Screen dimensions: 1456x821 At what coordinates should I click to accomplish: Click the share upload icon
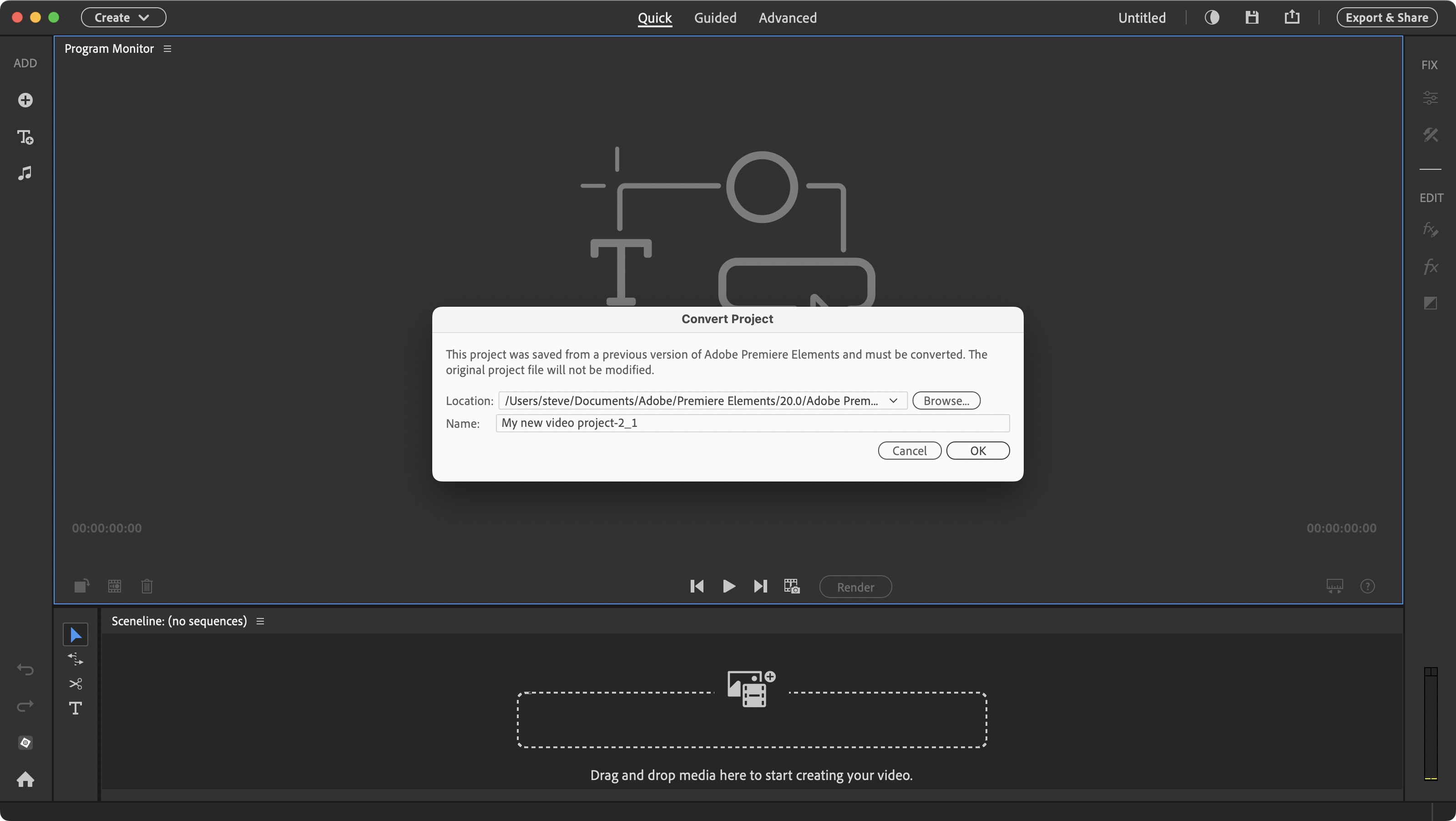pos(1292,18)
